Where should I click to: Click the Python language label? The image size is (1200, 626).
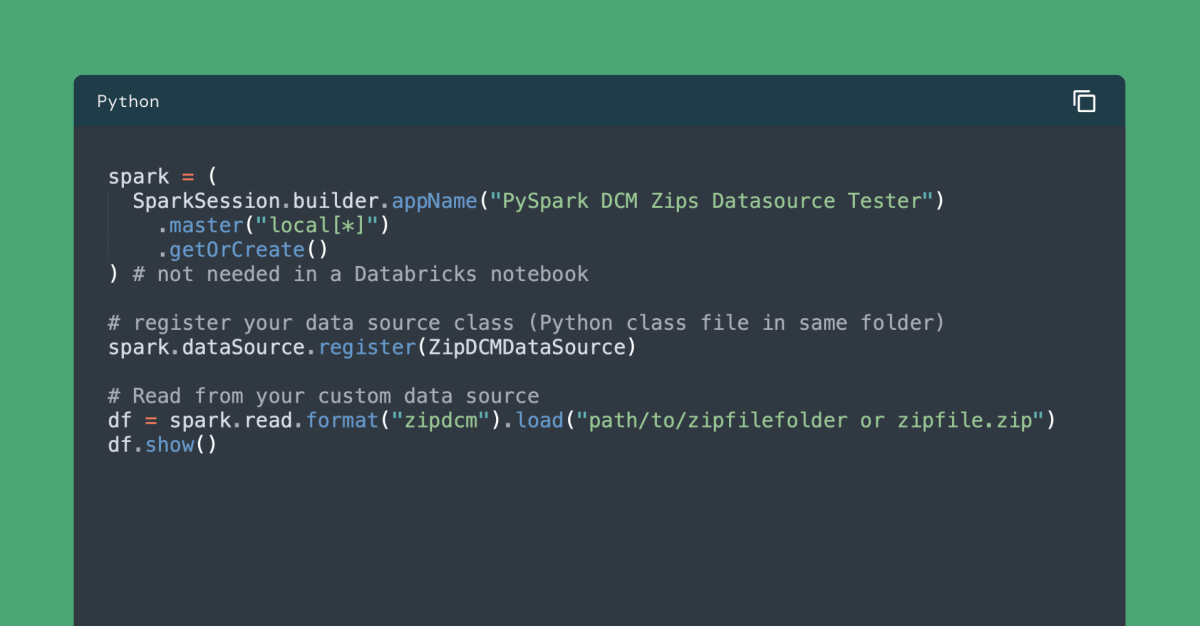tap(128, 102)
